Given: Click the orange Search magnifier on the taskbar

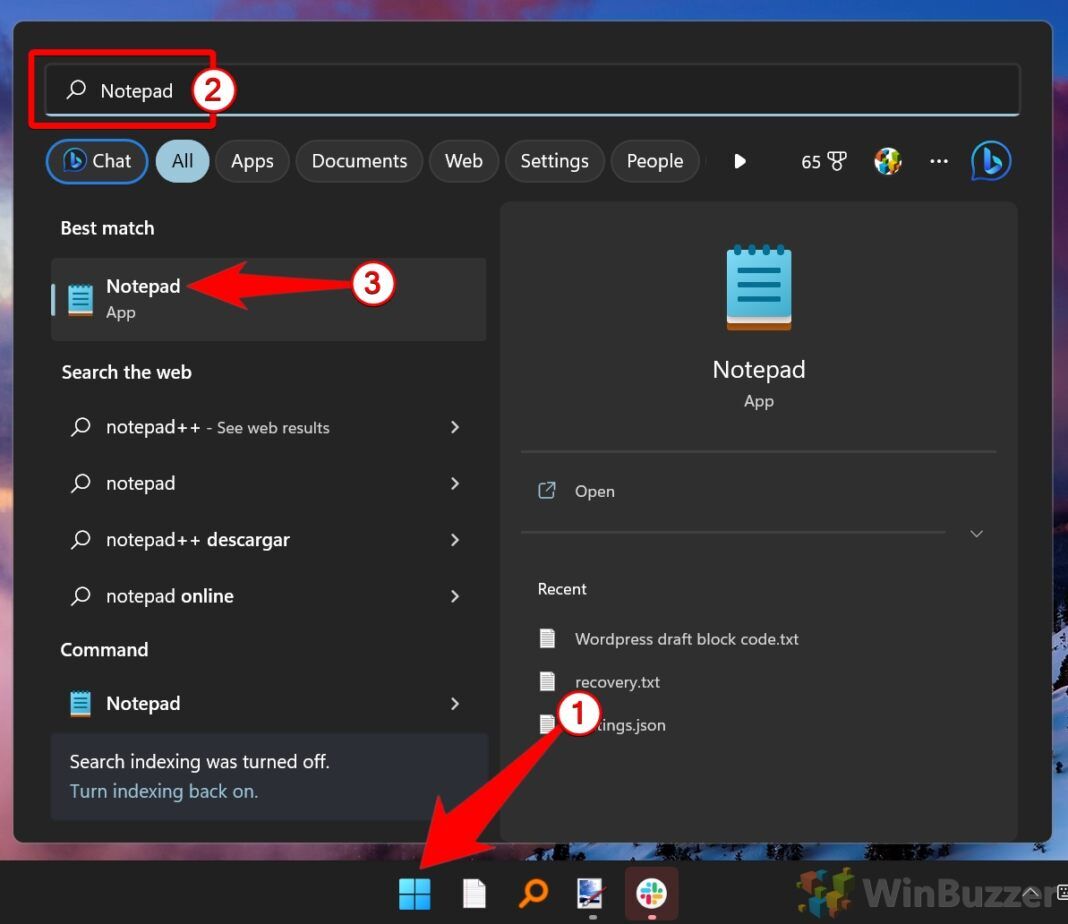Looking at the screenshot, I should [x=532, y=893].
